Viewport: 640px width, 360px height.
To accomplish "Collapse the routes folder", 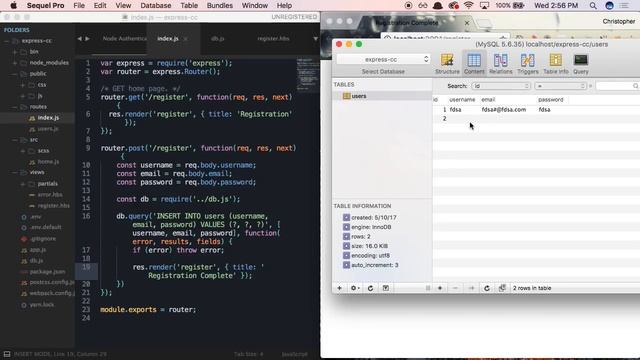I will coord(15,107).
